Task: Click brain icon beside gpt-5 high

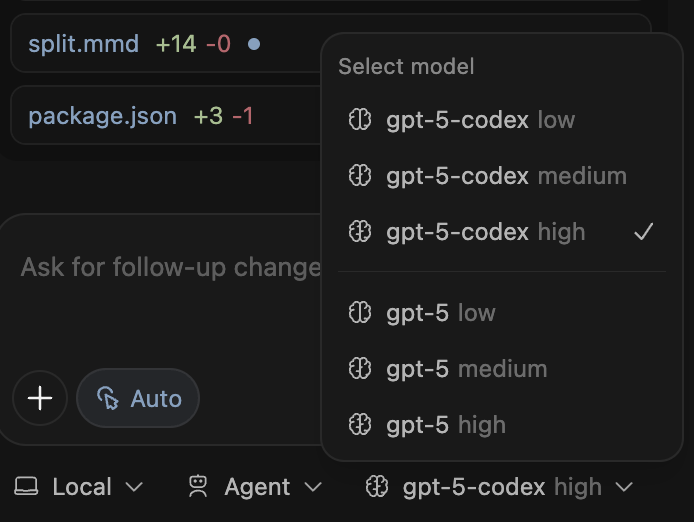Action: coord(359,425)
